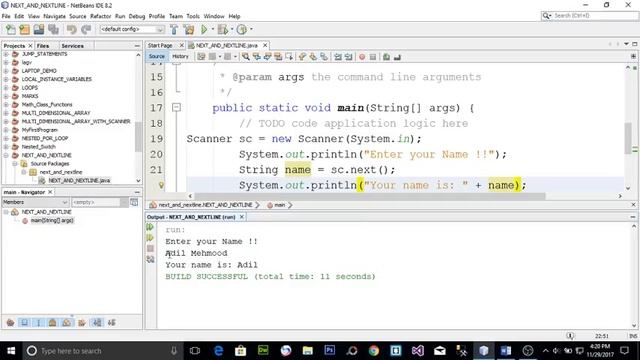The image size is (640, 360).
Task: Click the Search (Ctrl+I) field
Action: point(590,16)
